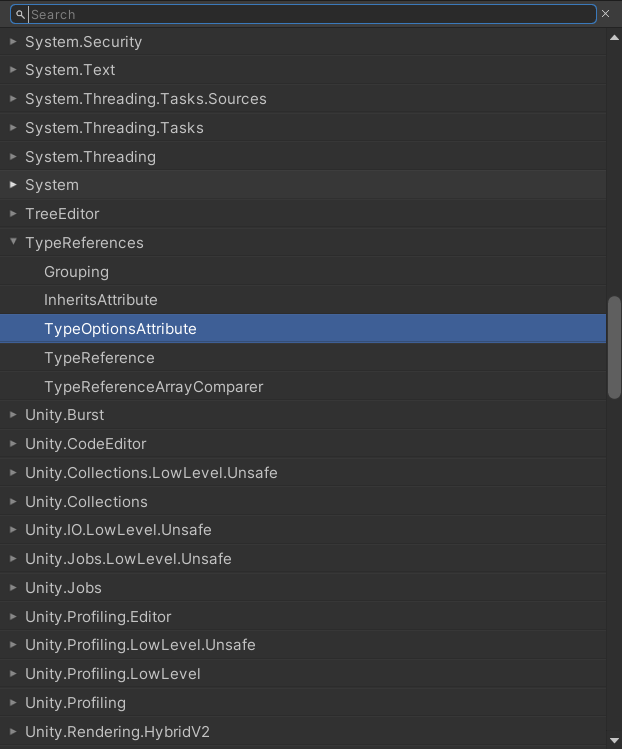Viewport: 622px width, 749px height.
Task: Click the magnifier icon in search box
Action: [x=20, y=15]
